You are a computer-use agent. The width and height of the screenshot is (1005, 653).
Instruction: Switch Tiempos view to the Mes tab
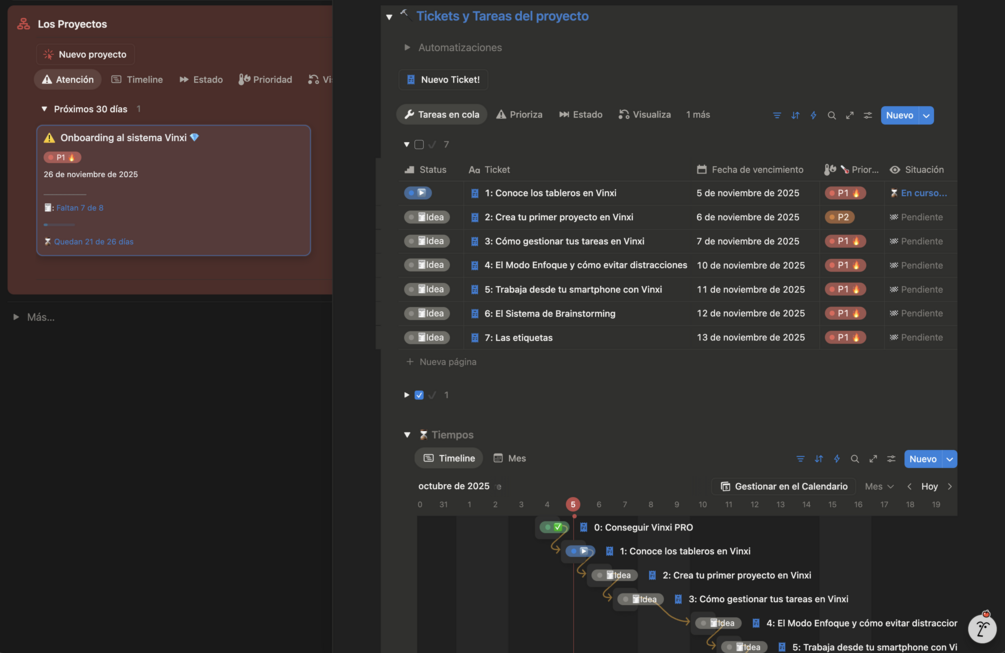tap(510, 458)
